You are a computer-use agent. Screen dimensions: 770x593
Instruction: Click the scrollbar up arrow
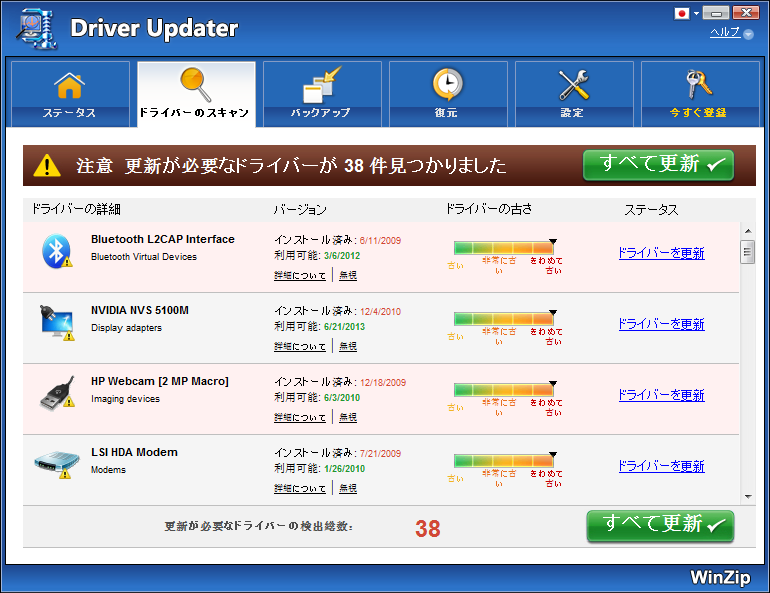coord(747,231)
